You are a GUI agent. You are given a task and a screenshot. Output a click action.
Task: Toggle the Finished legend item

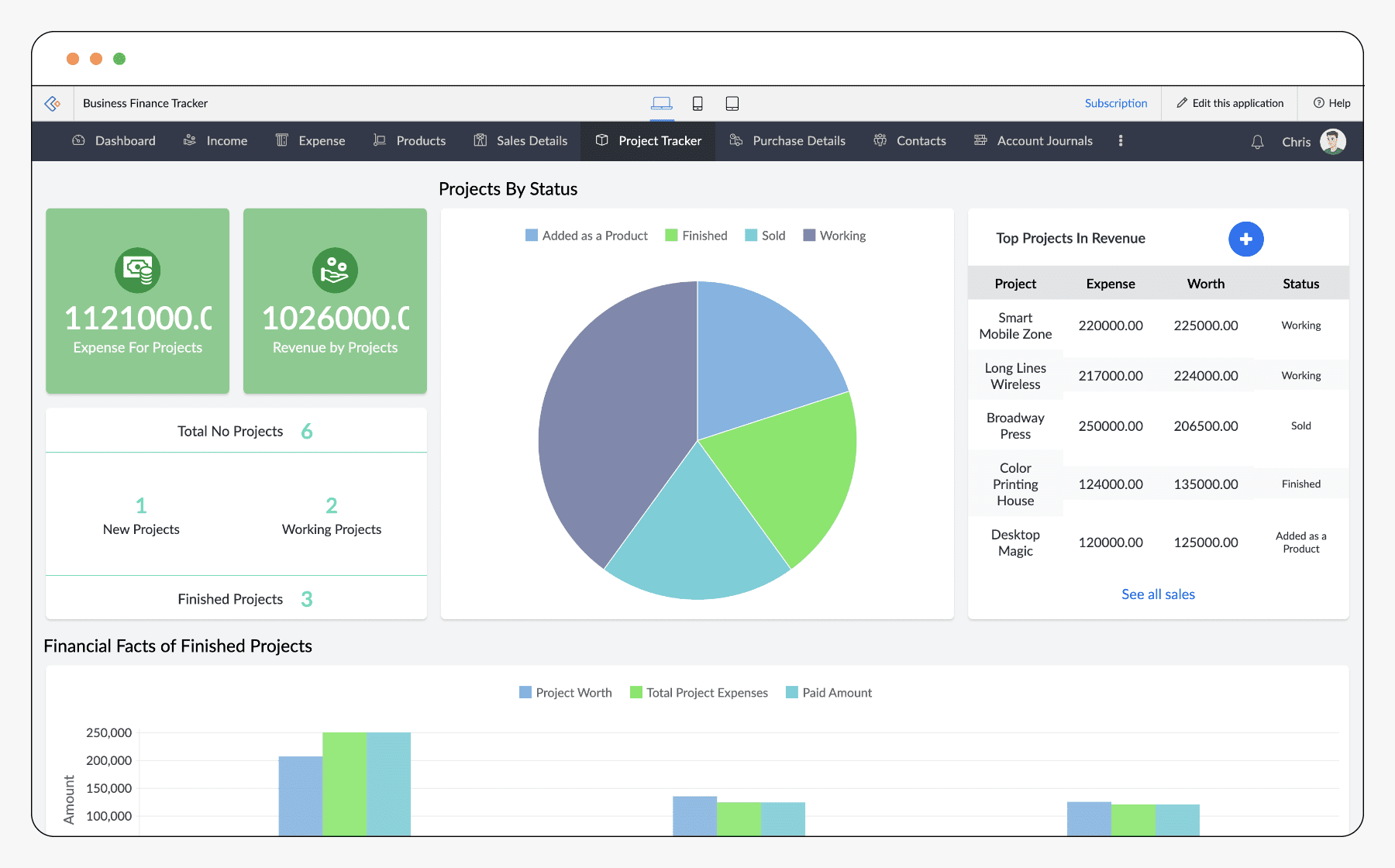tap(695, 235)
